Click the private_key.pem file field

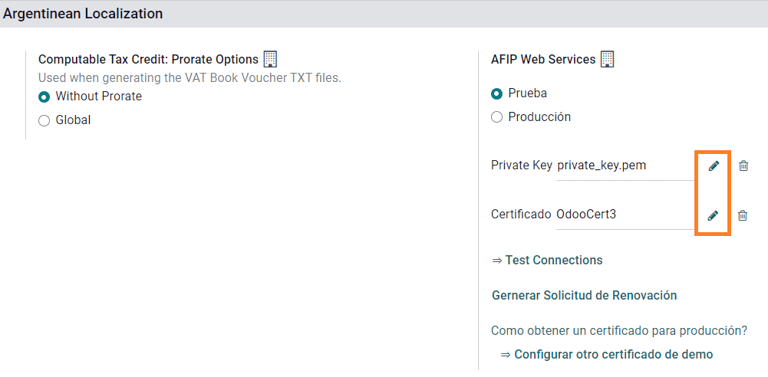(625, 166)
